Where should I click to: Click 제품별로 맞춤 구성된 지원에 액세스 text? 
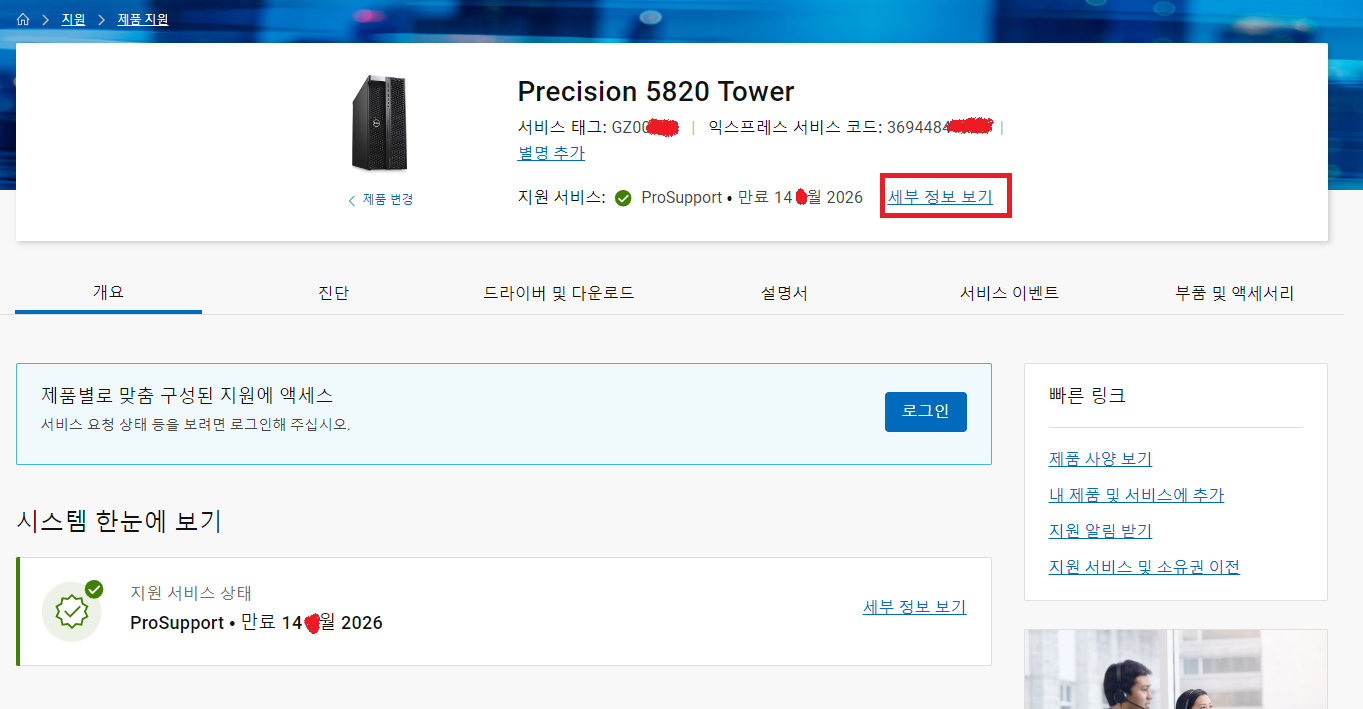187,396
